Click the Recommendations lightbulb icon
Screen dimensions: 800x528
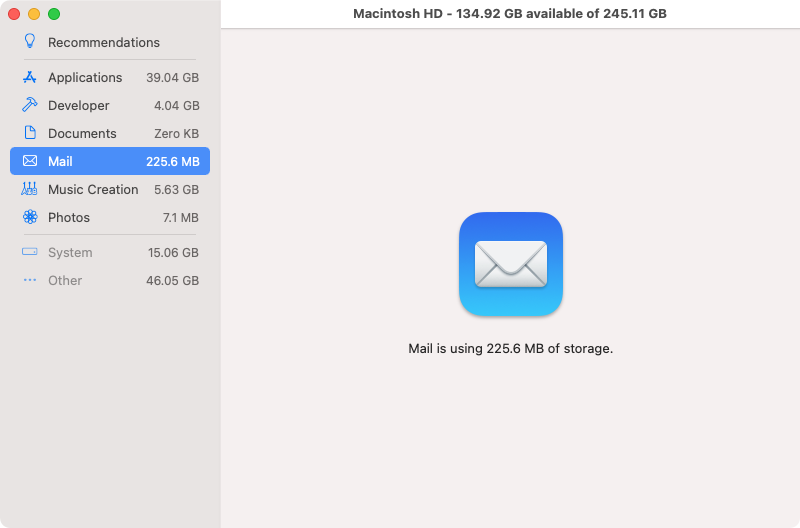pyautogui.click(x=30, y=41)
